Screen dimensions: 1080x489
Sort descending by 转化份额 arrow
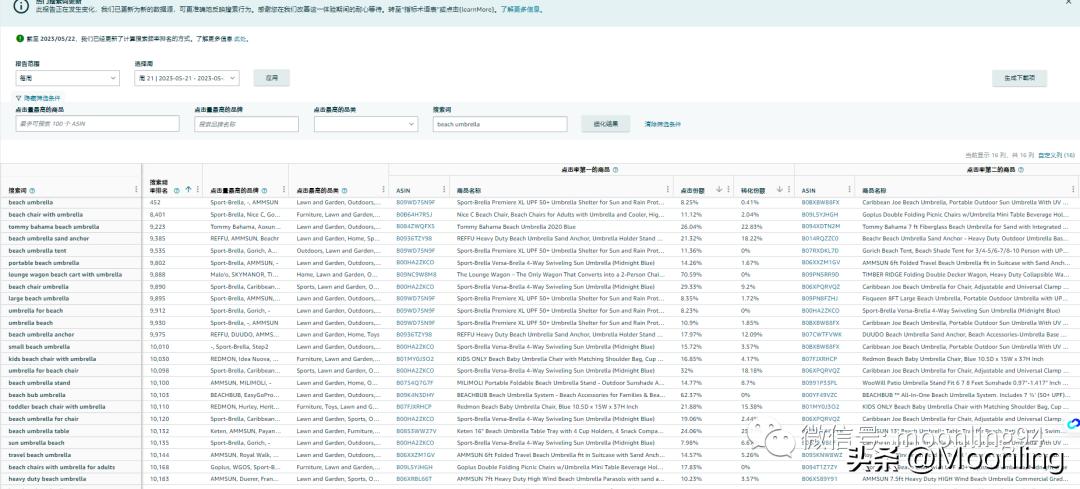click(x=780, y=189)
